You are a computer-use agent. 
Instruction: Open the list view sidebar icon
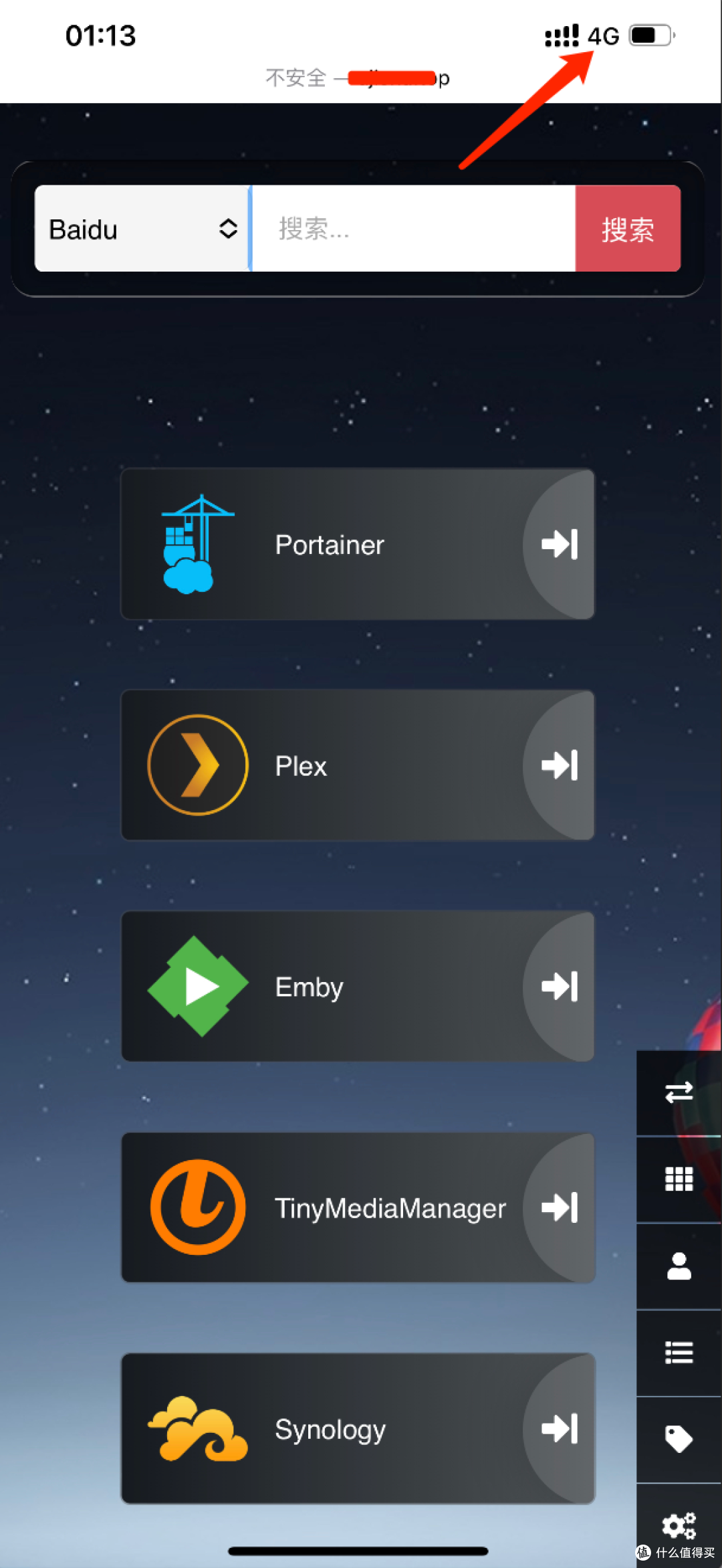pos(679,1353)
